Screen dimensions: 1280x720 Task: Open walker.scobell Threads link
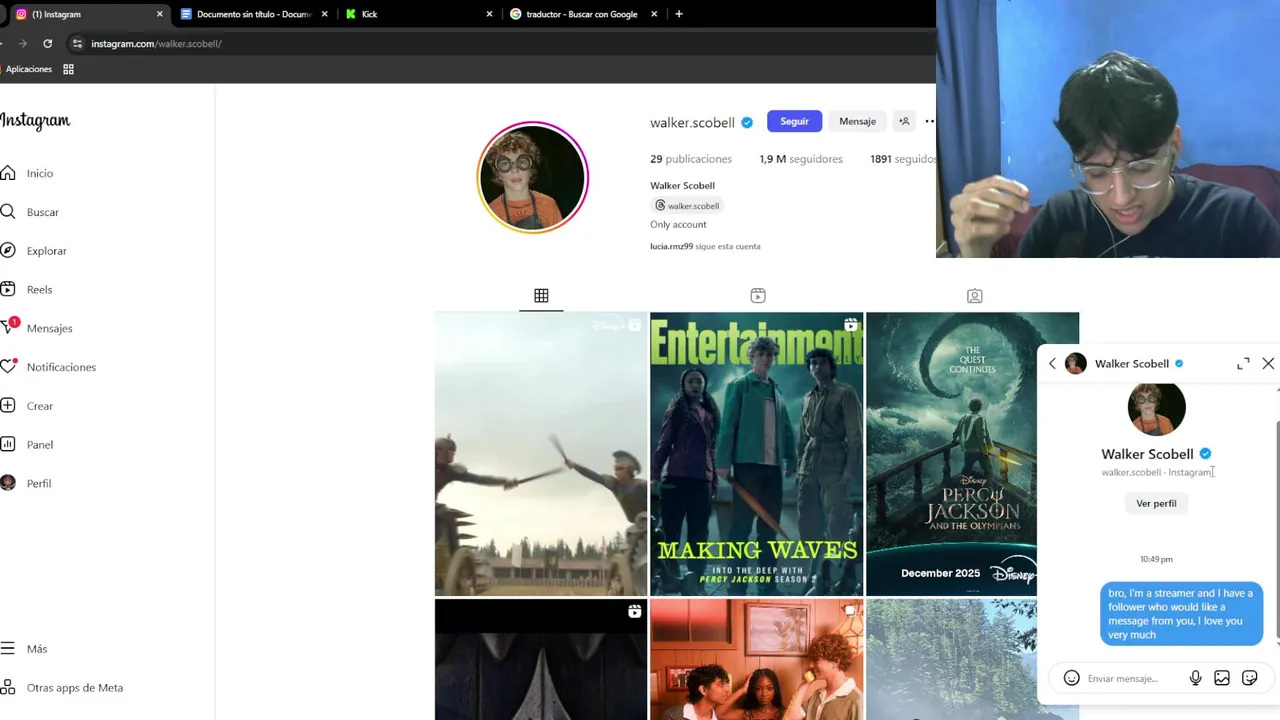[687, 205]
